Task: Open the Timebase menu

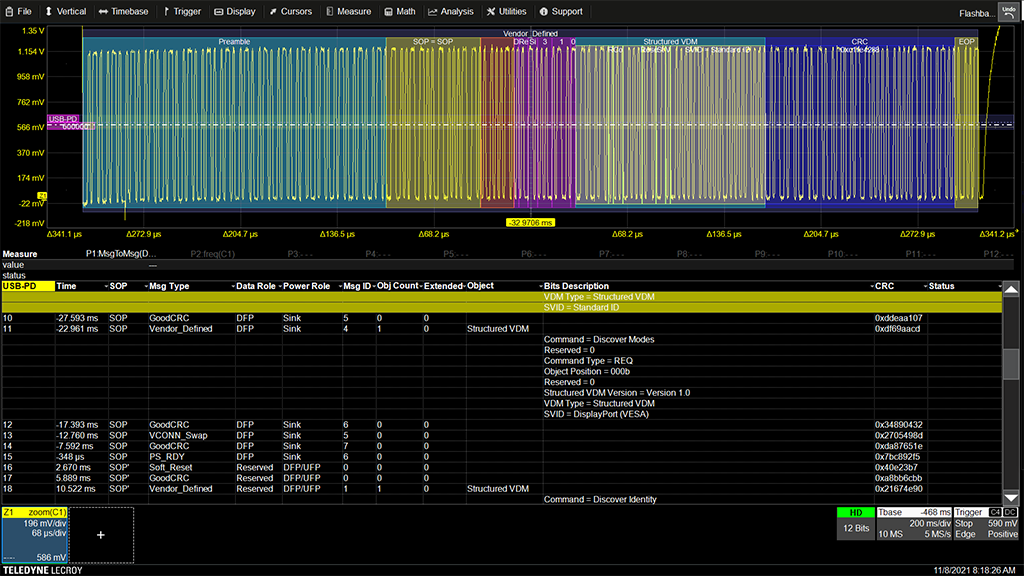Action: tap(122, 11)
